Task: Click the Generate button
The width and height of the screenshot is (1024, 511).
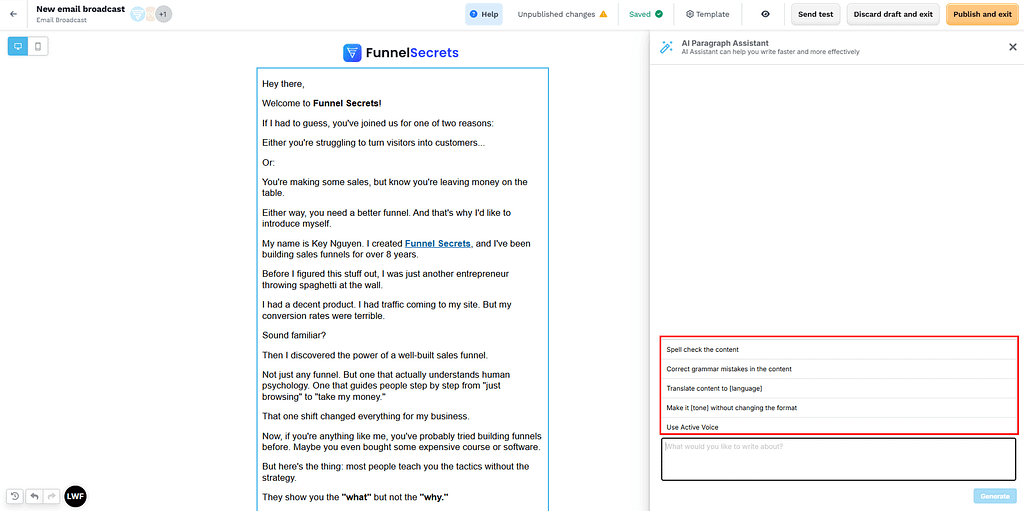Action: [995, 496]
